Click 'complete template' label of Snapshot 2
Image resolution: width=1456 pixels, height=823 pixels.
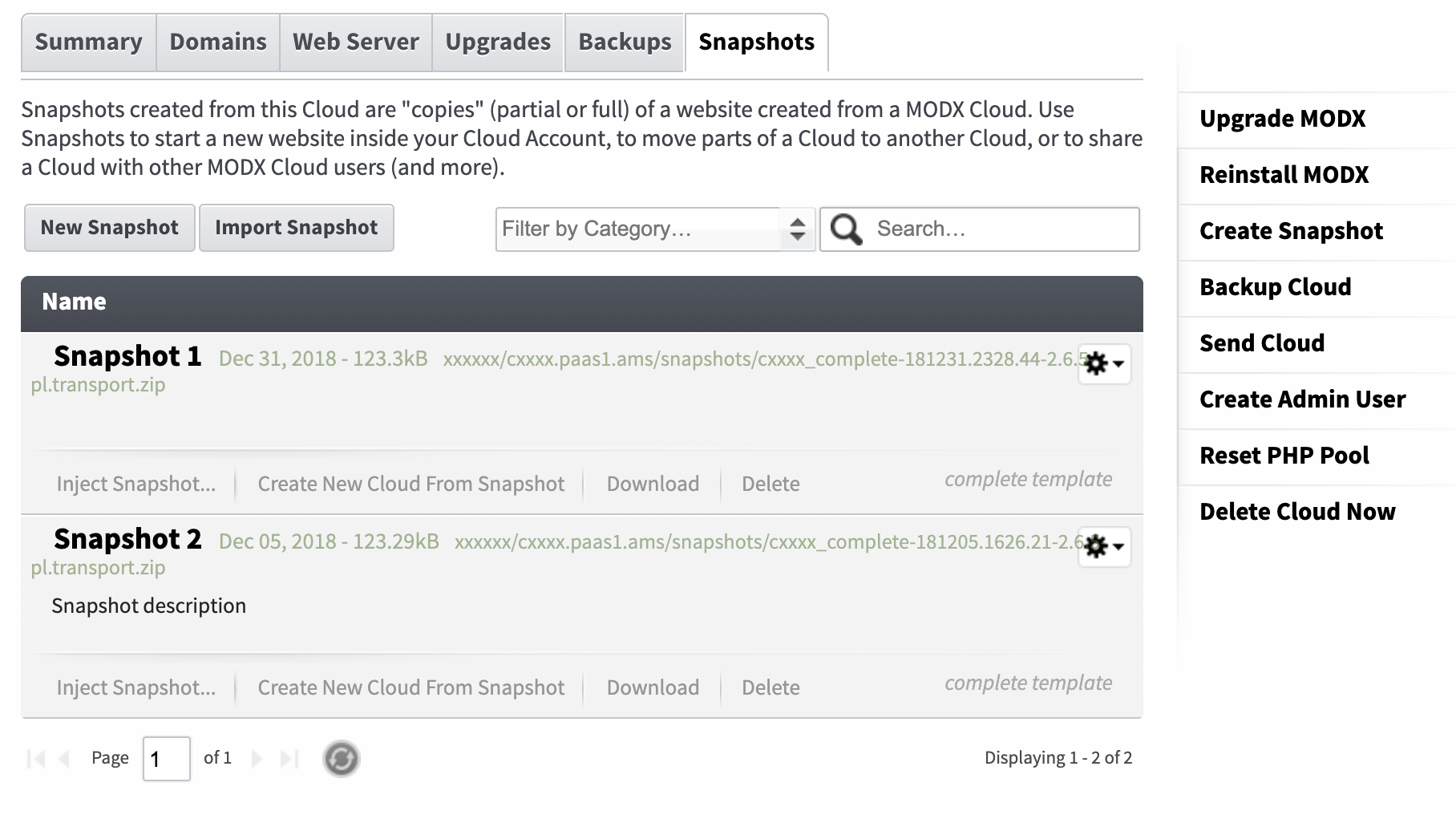coord(1028,683)
